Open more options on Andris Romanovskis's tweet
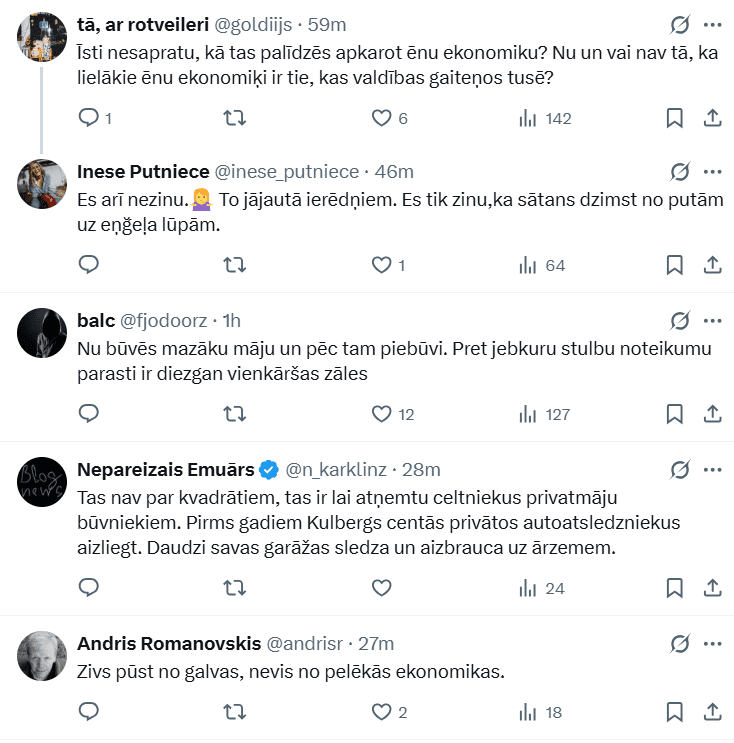 tap(713, 643)
